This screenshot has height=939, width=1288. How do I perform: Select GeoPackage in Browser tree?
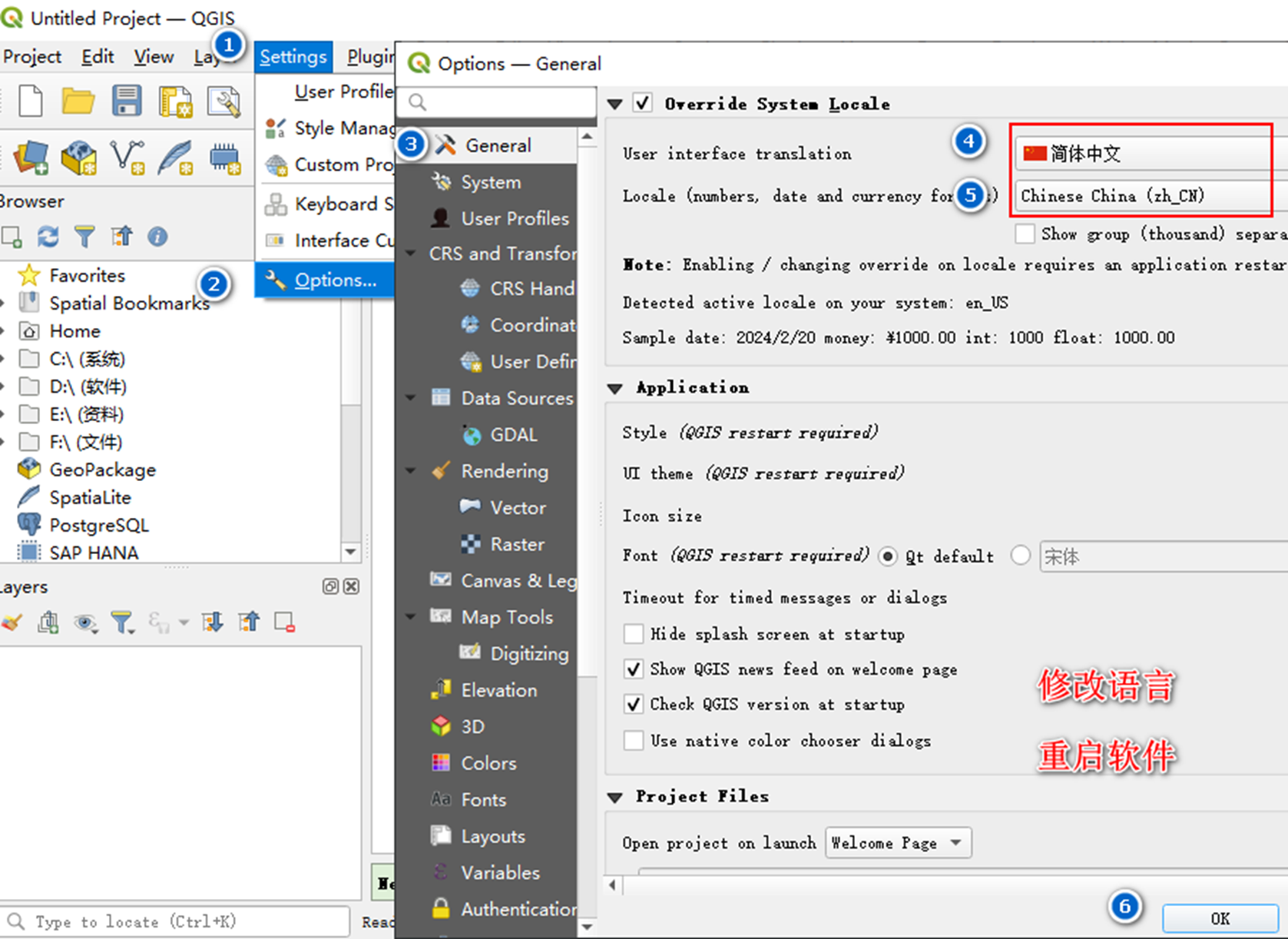(x=102, y=469)
